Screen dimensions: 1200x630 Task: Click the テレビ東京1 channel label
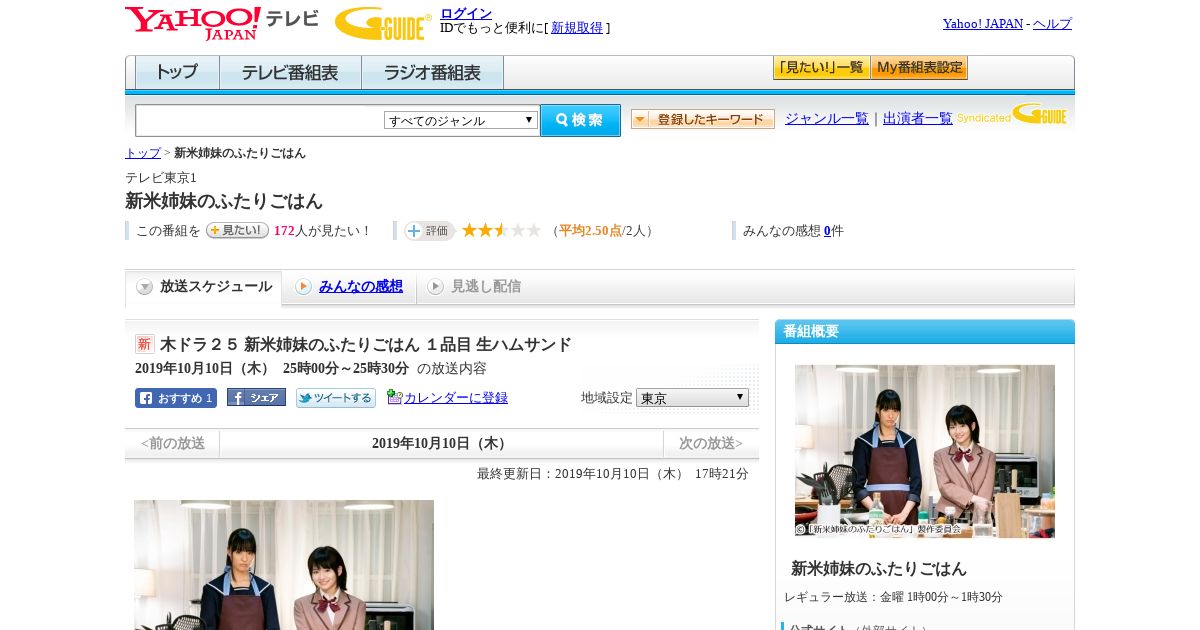(x=161, y=177)
